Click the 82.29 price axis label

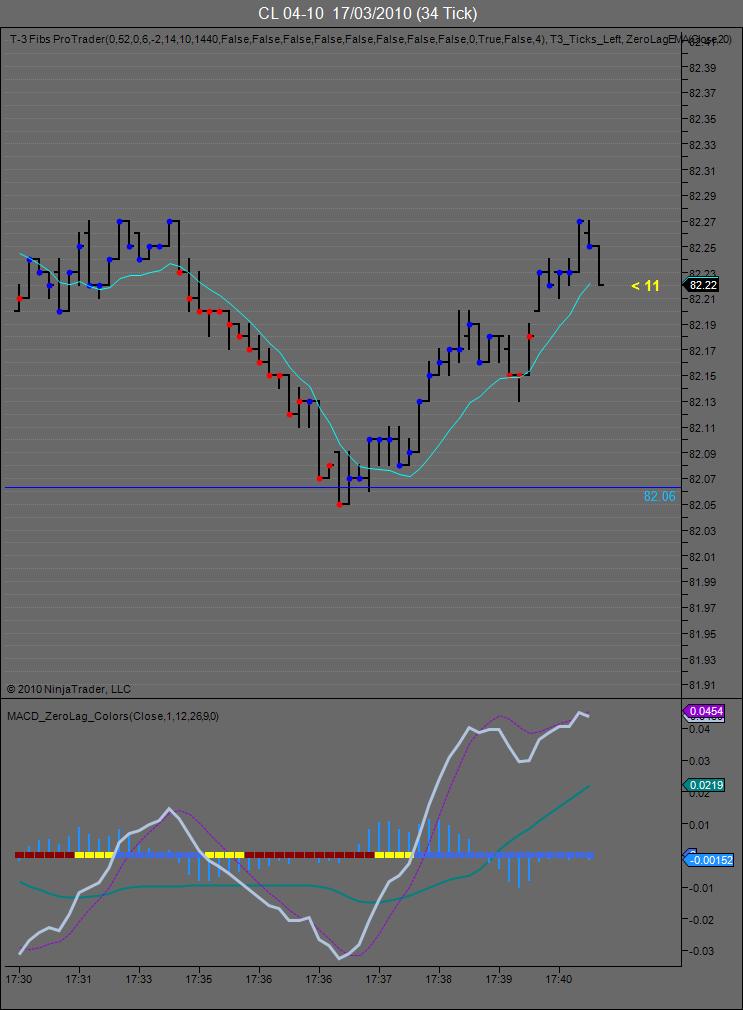pos(702,196)
